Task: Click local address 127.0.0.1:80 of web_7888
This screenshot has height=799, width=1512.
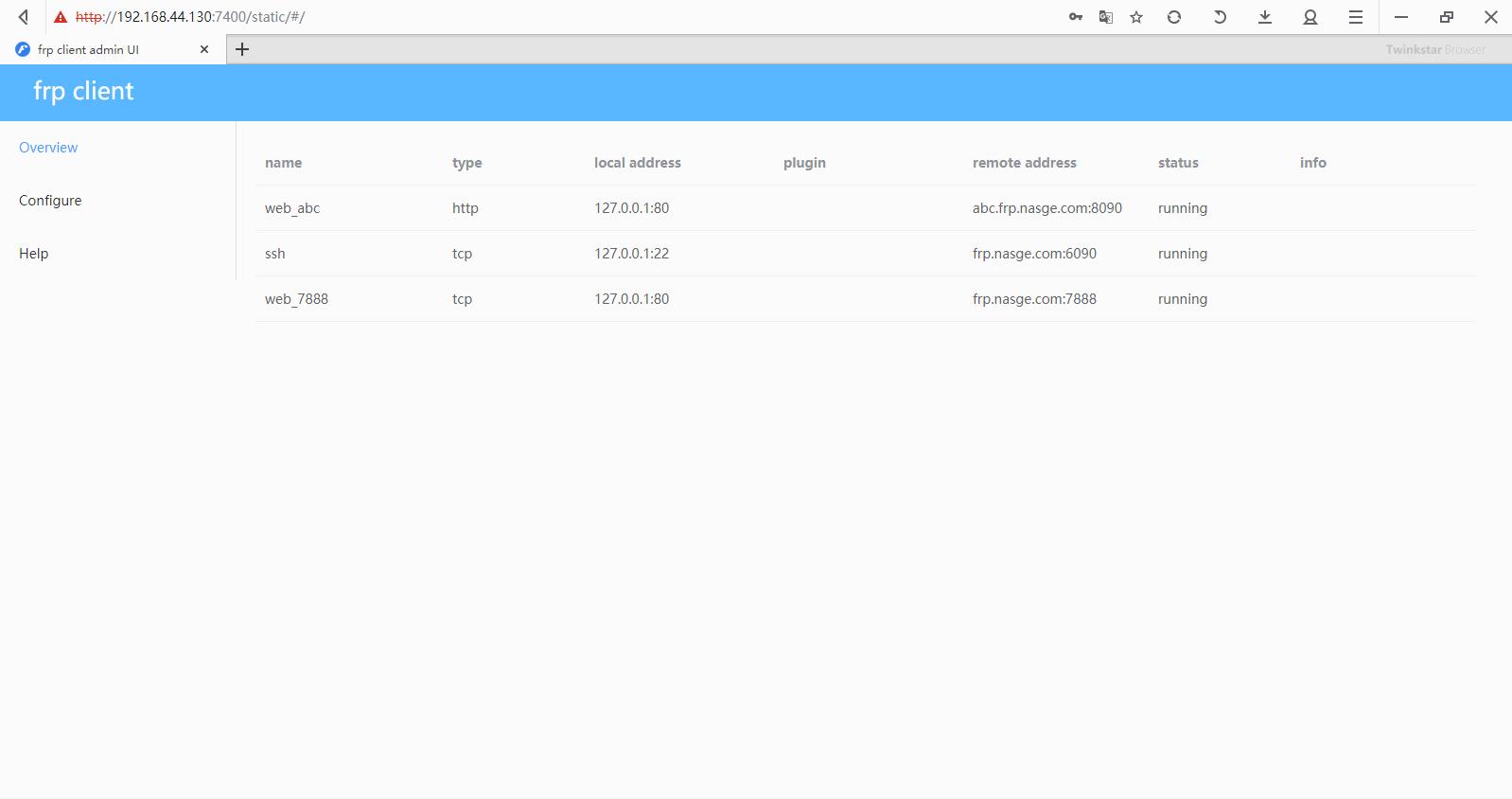Action: (631, 299)
